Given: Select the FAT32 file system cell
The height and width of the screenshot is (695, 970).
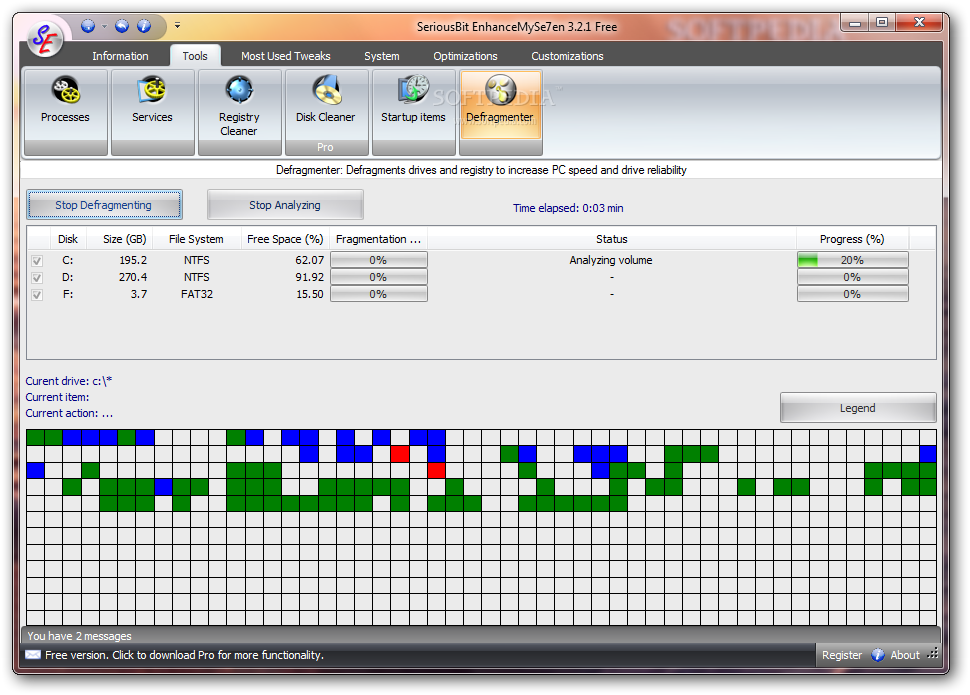Looking at the screenshot, I should click(x=197, y=294).
